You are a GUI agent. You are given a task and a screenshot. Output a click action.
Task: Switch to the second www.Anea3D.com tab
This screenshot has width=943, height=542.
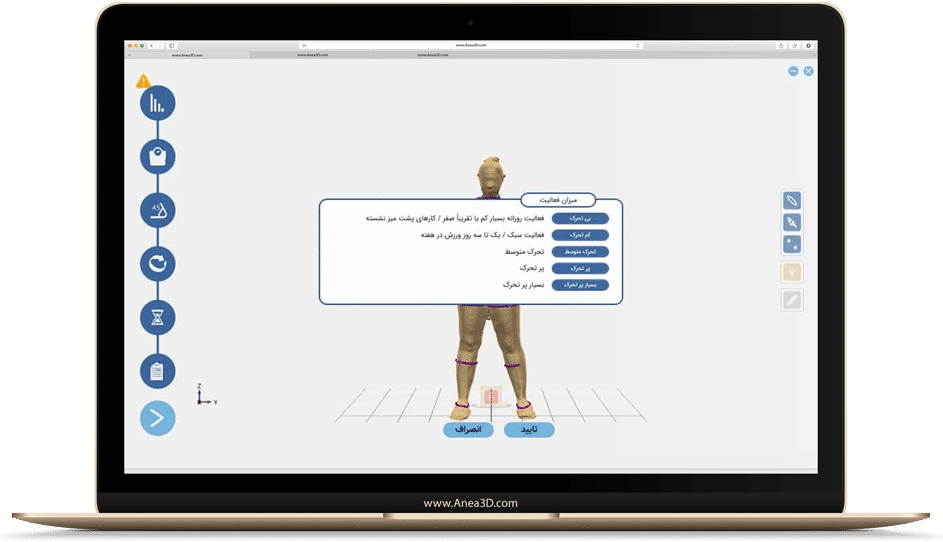coord(312,55)
